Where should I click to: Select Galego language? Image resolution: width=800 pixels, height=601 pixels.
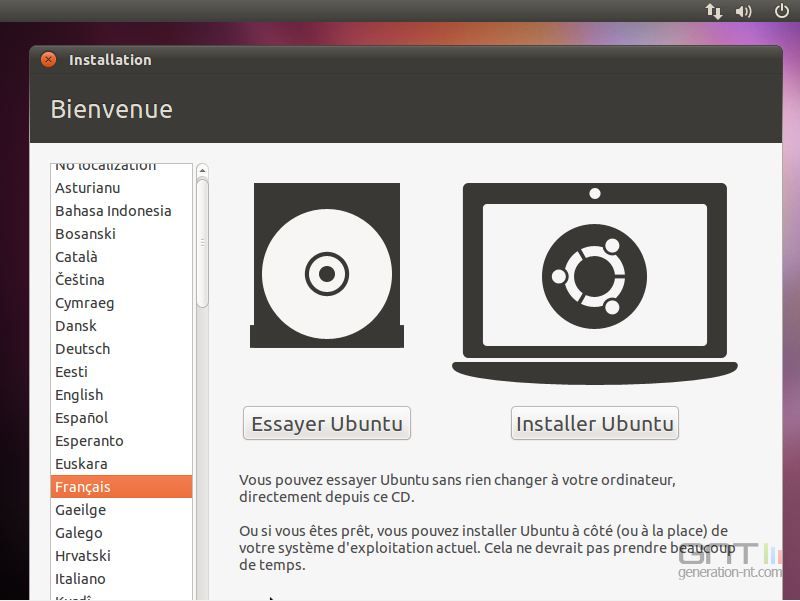point(121,533)
